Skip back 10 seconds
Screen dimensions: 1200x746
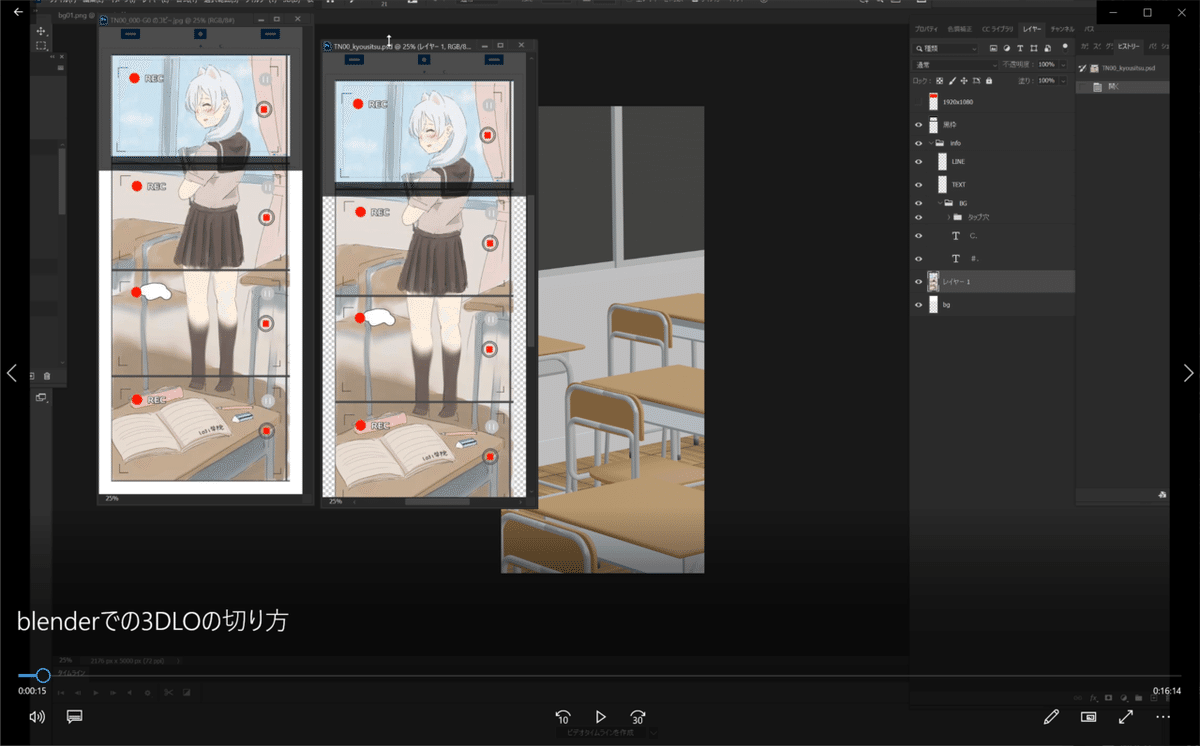point(563,717)
